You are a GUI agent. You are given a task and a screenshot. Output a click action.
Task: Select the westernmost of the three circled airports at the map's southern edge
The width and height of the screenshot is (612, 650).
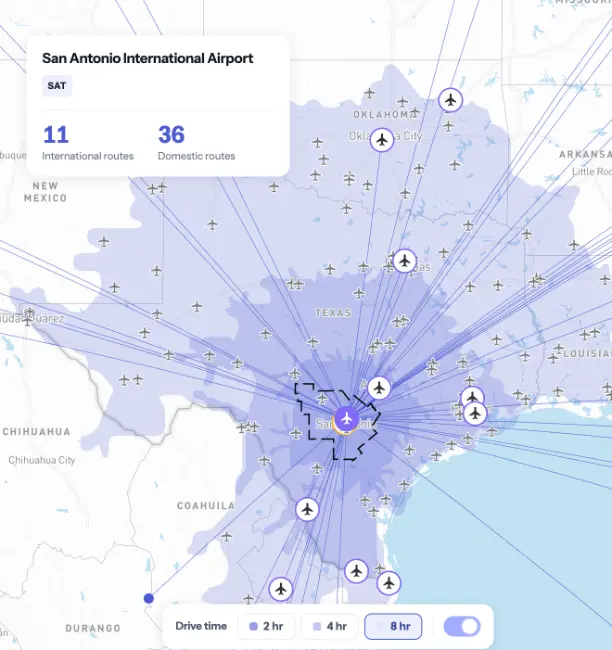tap(281, 589)
